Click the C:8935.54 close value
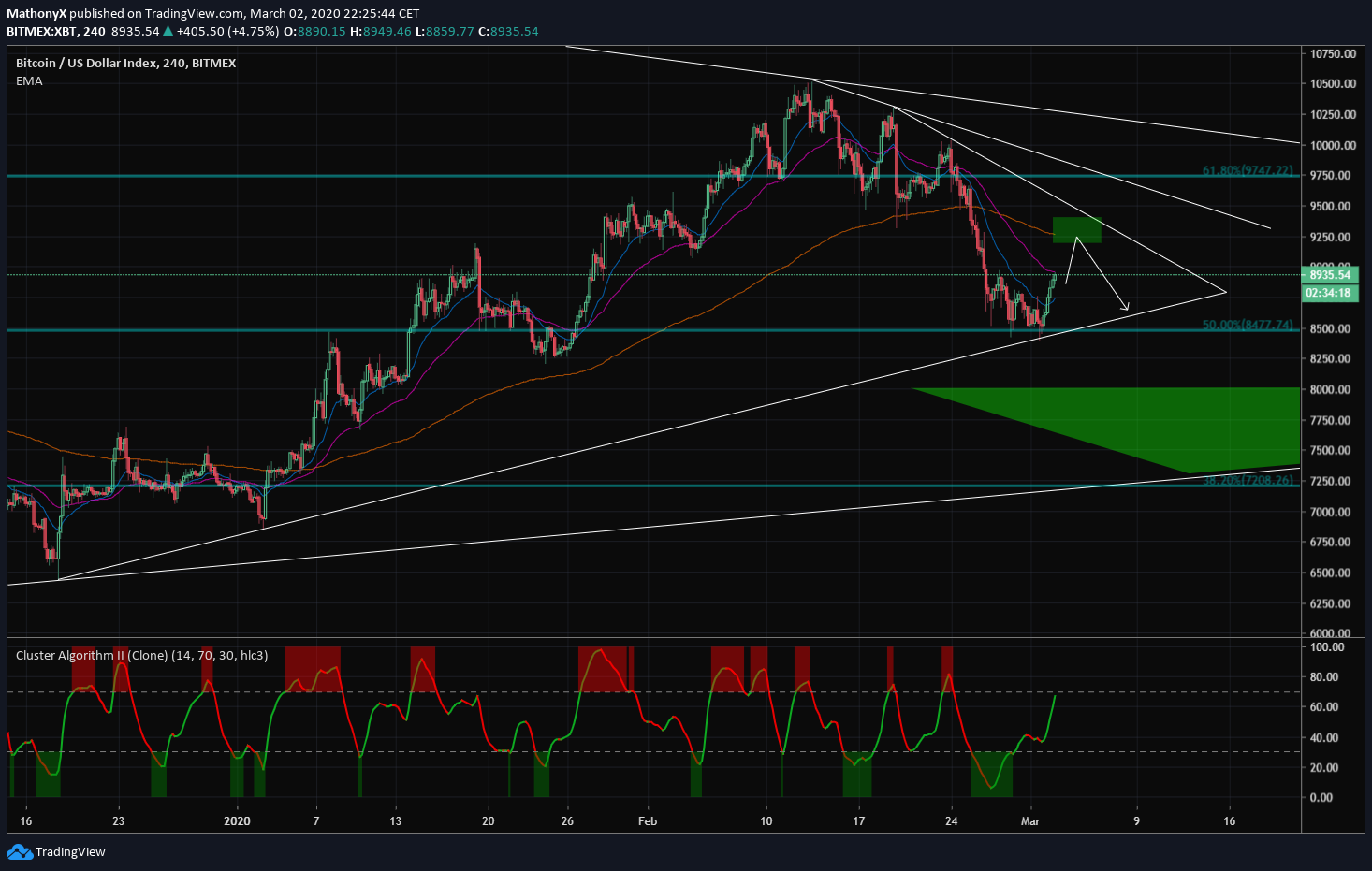Viewport: 1372px width, 871px height. click(x=508, y=31)
